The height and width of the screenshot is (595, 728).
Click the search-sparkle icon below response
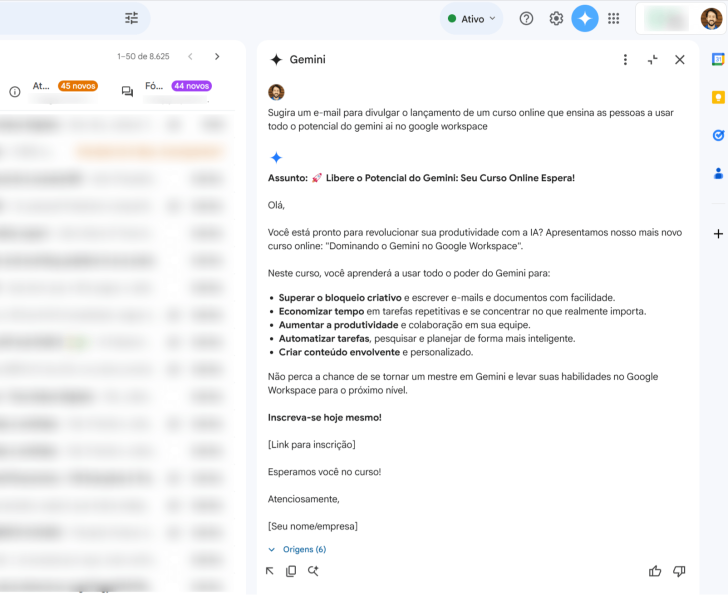[x=313, y=571]
